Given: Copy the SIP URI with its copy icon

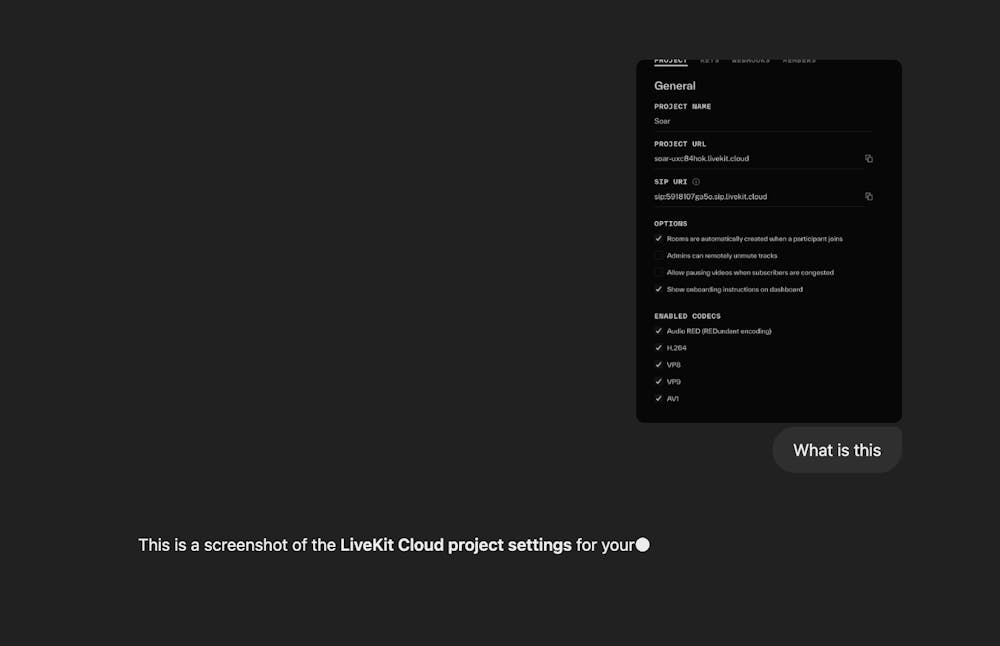Looking at the screenshot, I should (x=869, y=197).
